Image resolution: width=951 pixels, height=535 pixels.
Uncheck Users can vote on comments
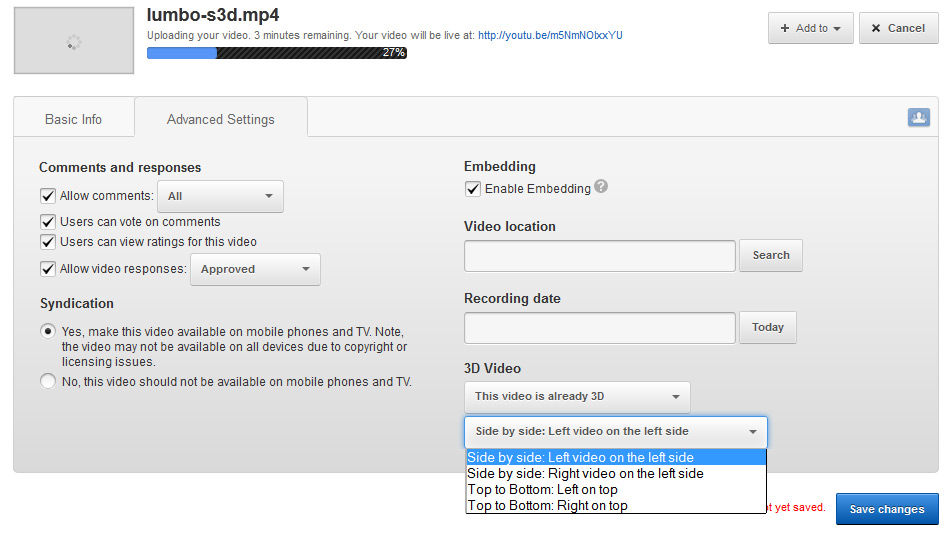[x=48, y=222]
